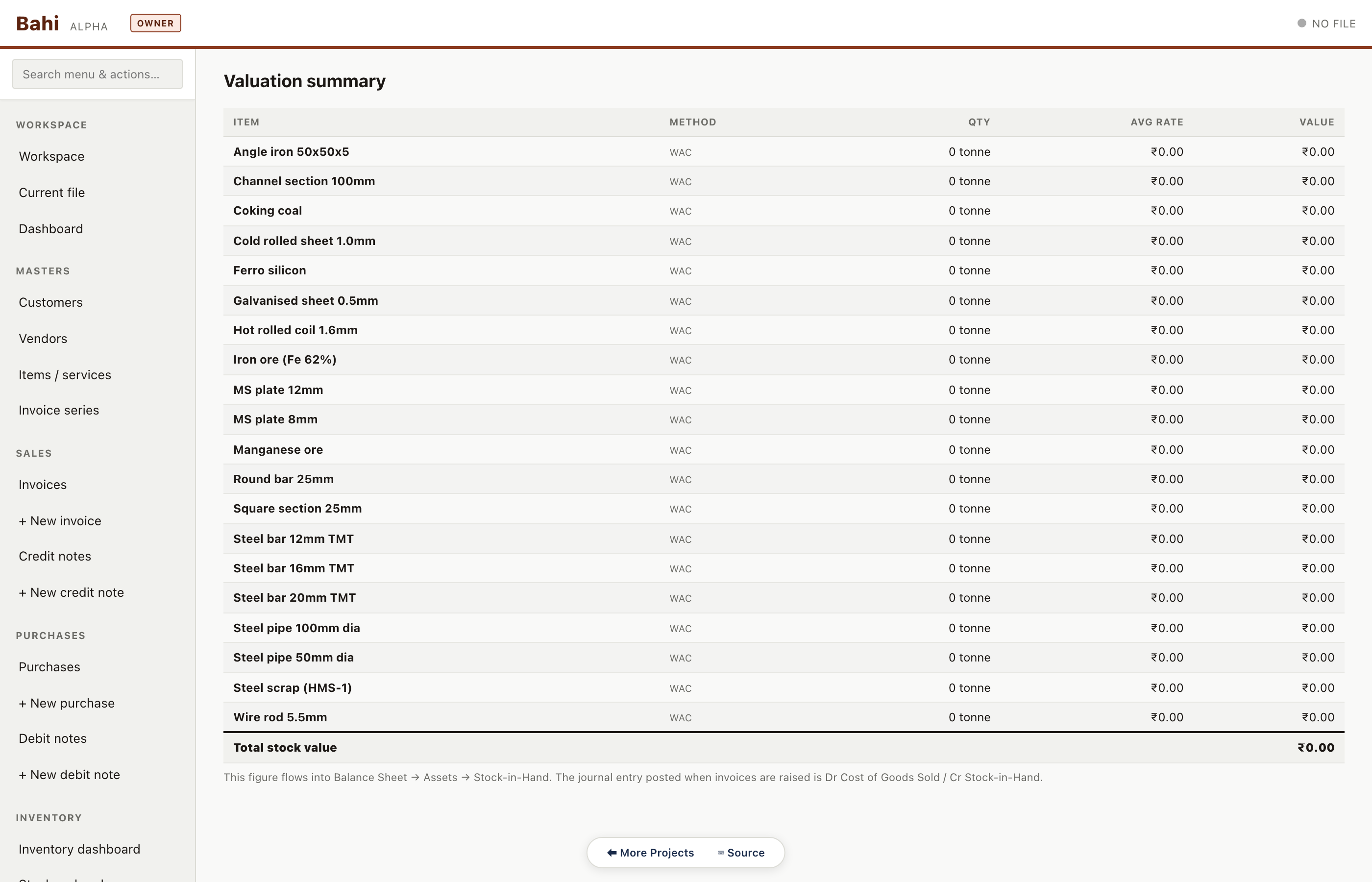
Task: Open the Inventory dashboard
Action: point(79,849)
